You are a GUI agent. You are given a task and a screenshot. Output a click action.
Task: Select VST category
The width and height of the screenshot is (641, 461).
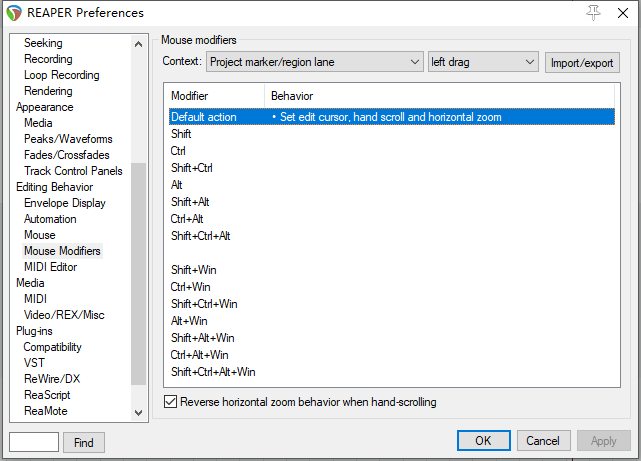pyautogui.click(x=34, y=363)
